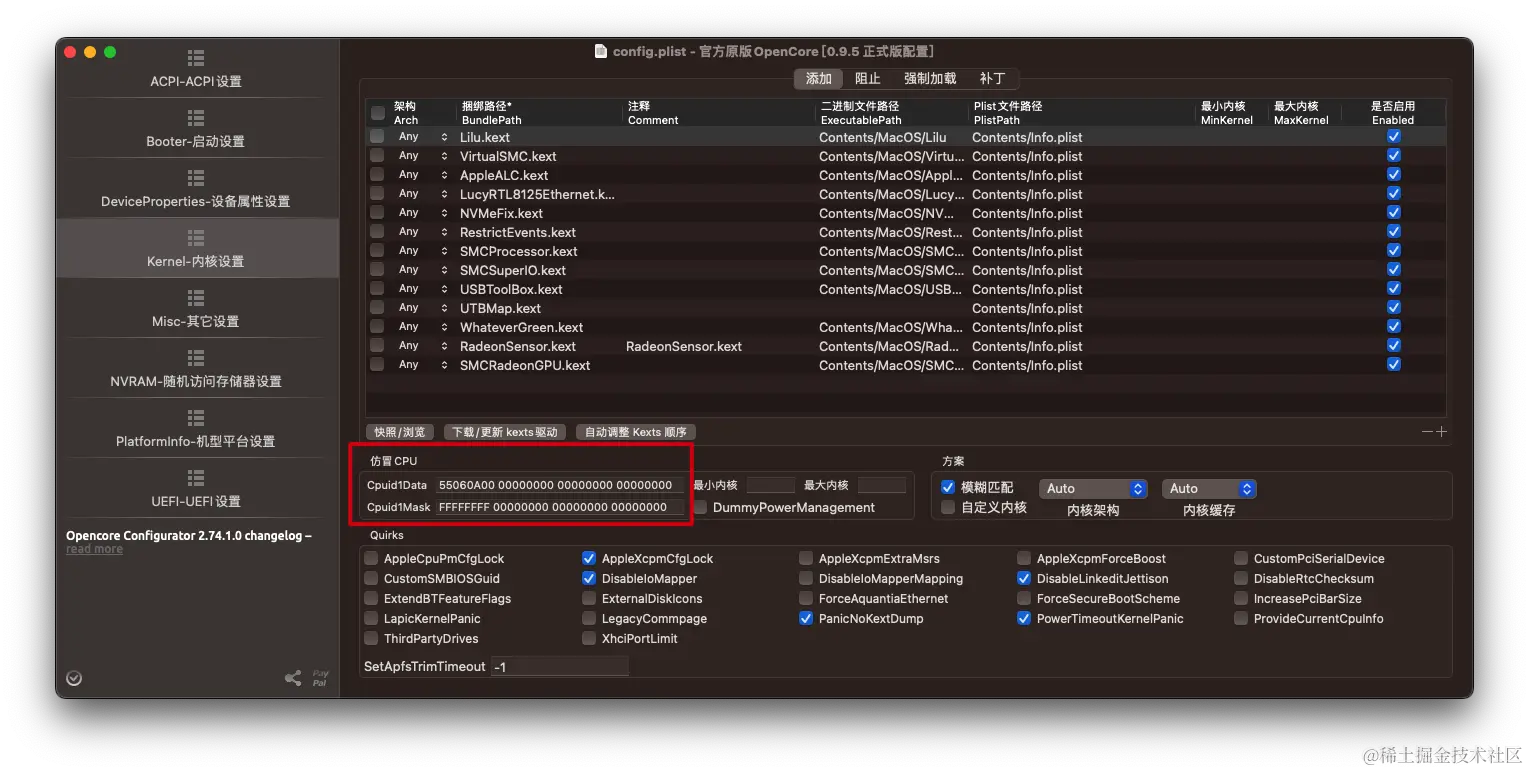Click the 快照/浏览 button
The height and width of the screenshot is (772, 1529).
pos(400,432)
